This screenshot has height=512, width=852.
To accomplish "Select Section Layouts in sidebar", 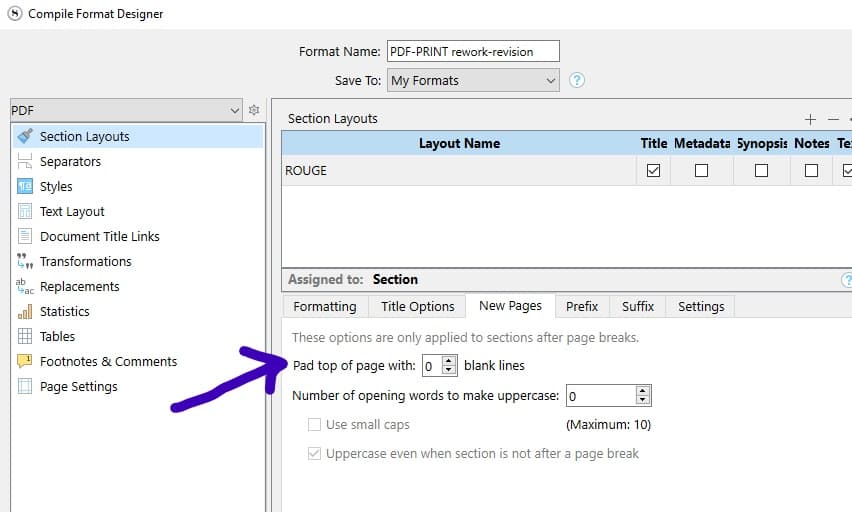I will (x=138, y=136).
